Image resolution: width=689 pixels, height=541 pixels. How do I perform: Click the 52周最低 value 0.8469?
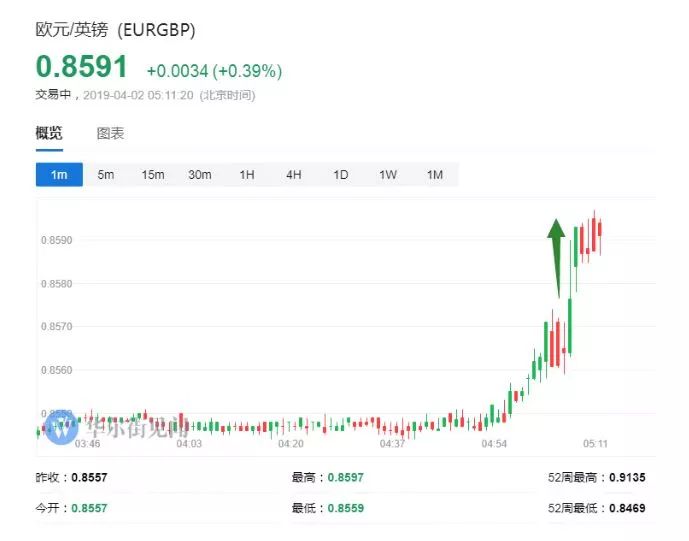pos(627,508)
